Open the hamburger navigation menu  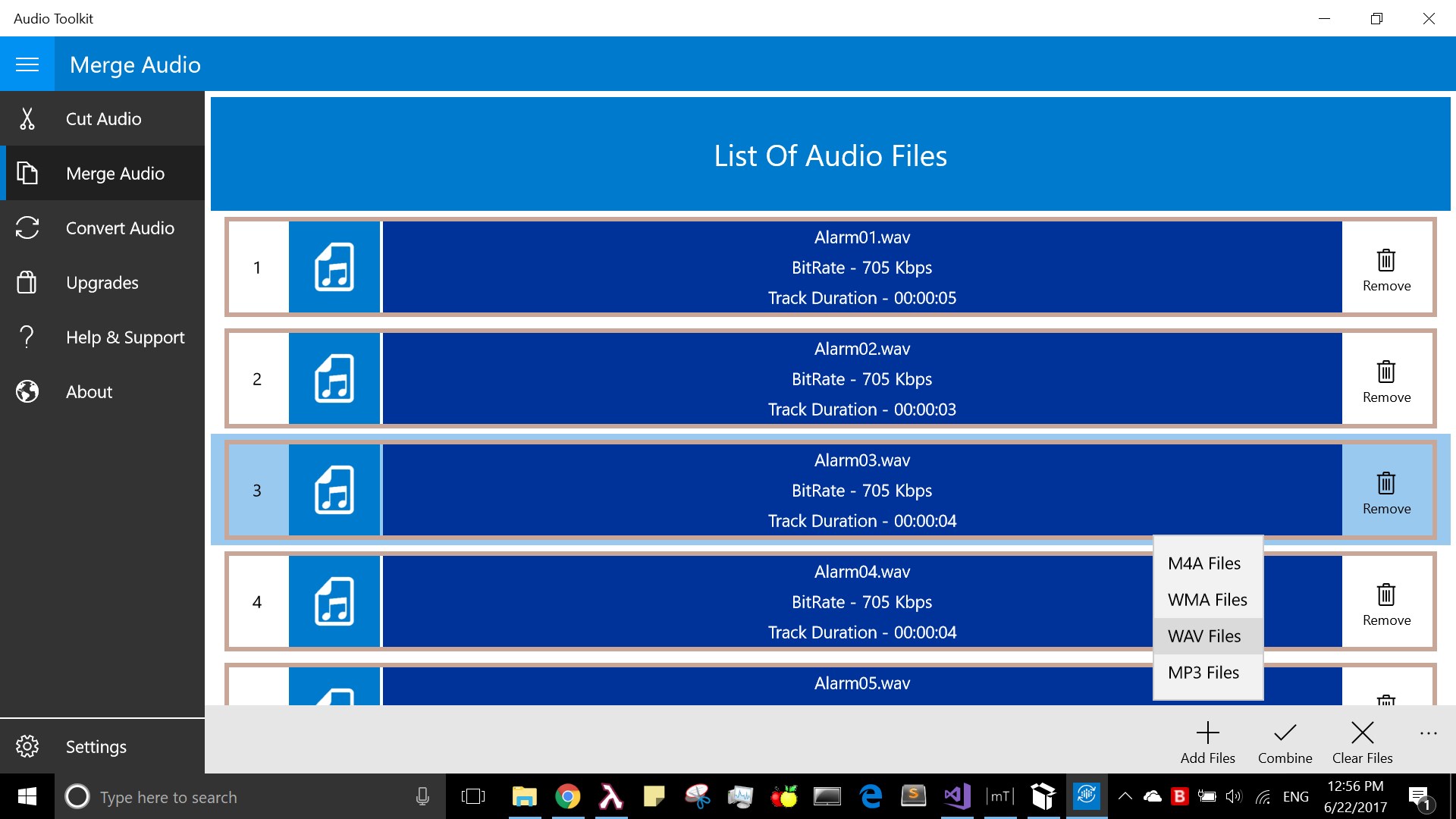tap(27, 64)
